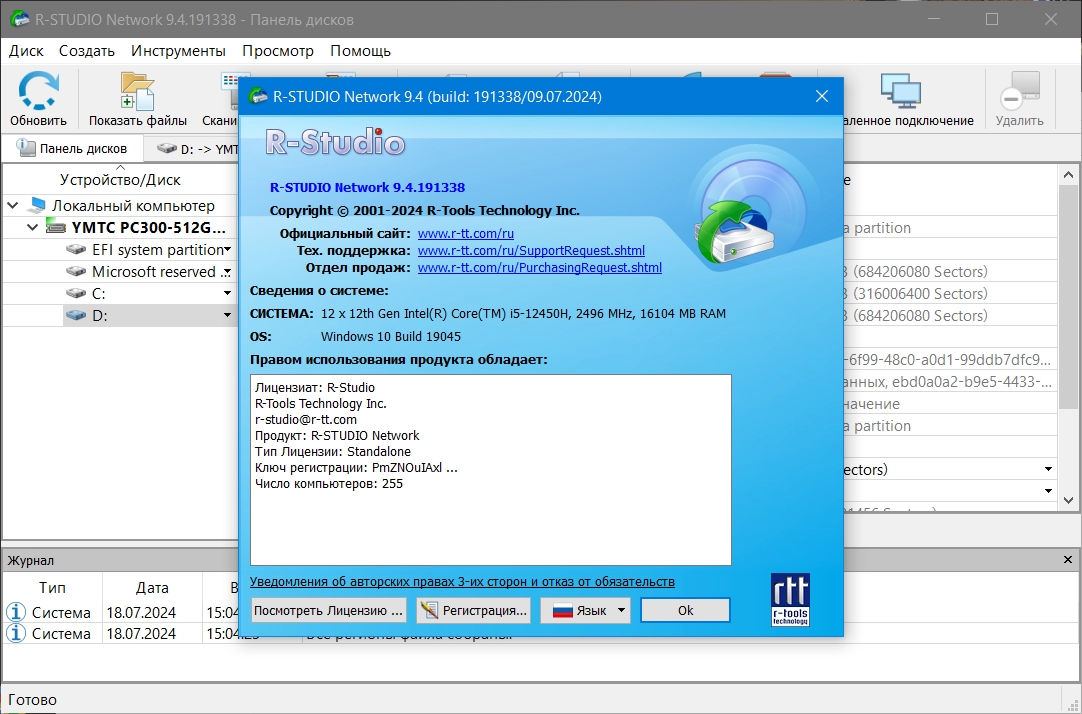The width and height of the screenshot is (1082, 714).
Task: Open the SupportRequest.shtml support link
Action: point(531,250)
